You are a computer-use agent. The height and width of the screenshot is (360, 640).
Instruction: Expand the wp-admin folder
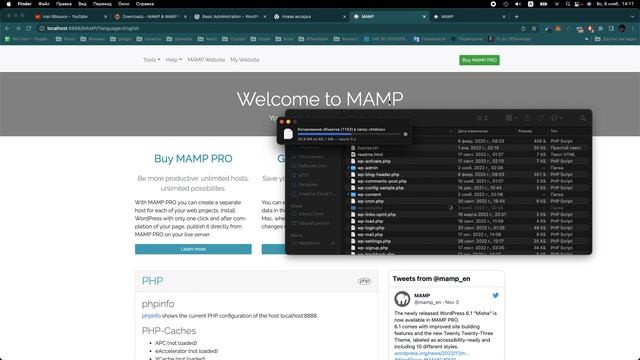click(349, 168)
